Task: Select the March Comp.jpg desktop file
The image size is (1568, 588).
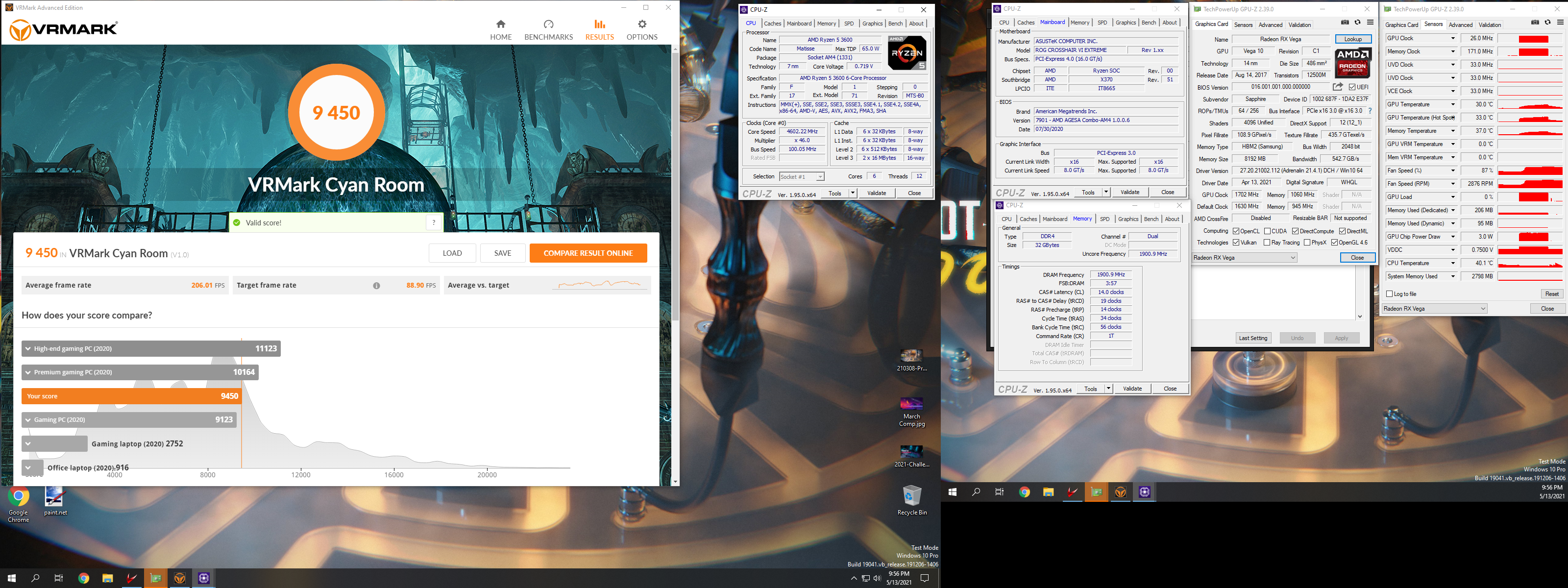Action: tap(911, 412)
